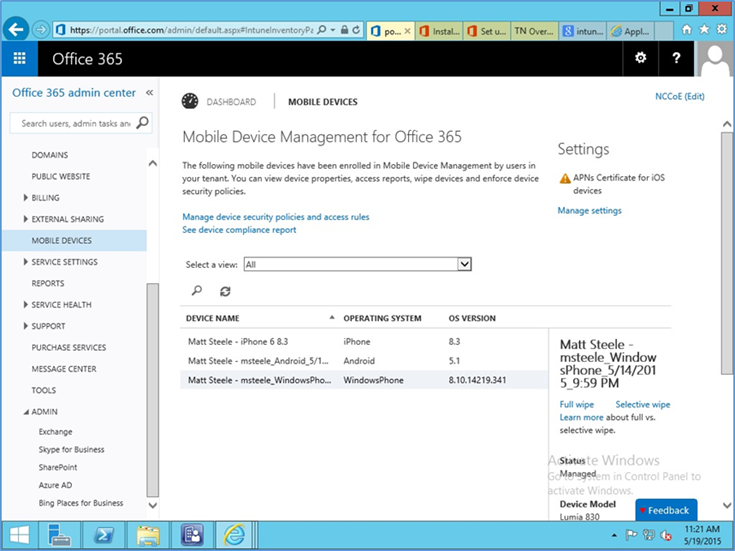Image resolution: width=735 pixels, height=551 pixels.
Task: Click Manage device security policies link
Action: (275, 217)
